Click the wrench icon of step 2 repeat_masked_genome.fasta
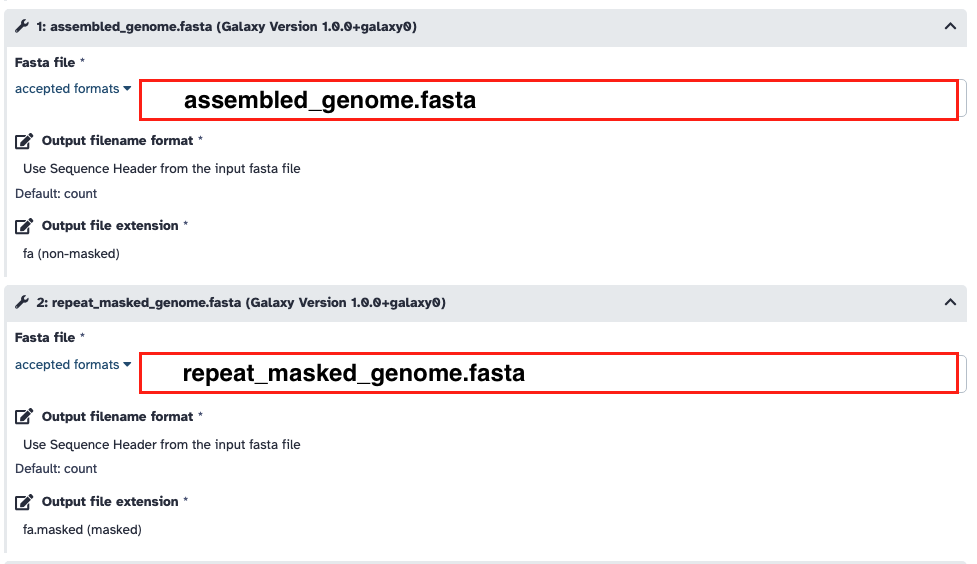Screen dimensions: 977x564 coord(22,302)
